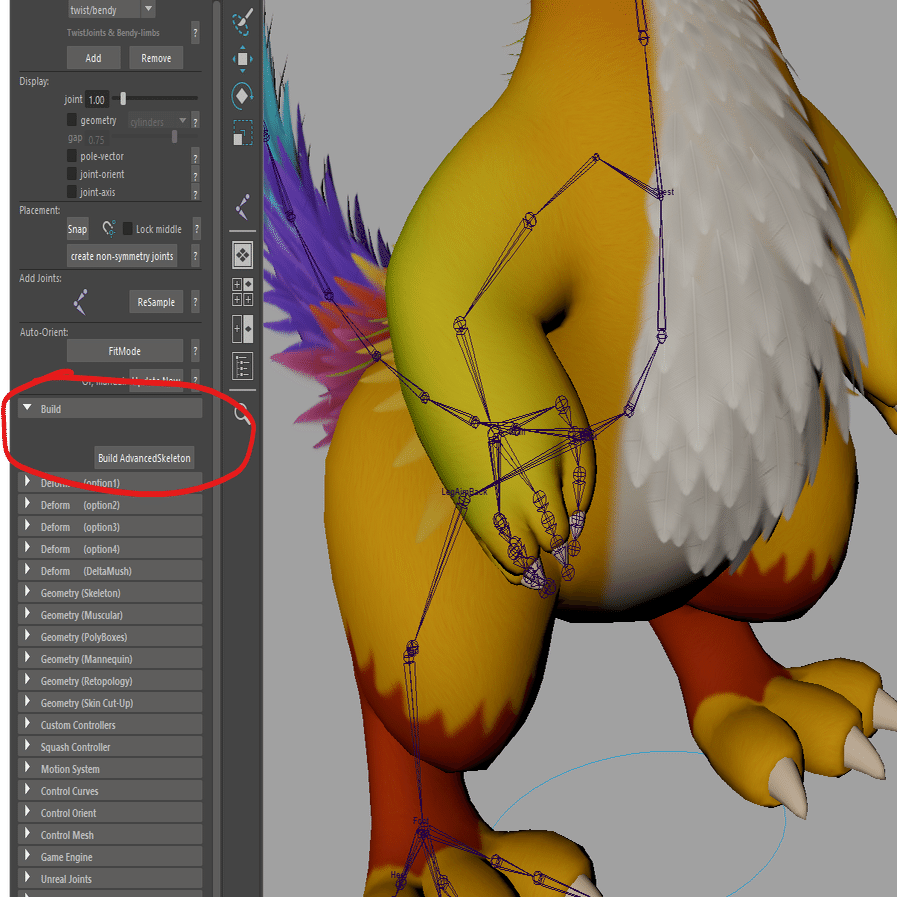897x897 pixels.
Task: Open help for create non-symmetry joints
Action: tap(196, 256)
